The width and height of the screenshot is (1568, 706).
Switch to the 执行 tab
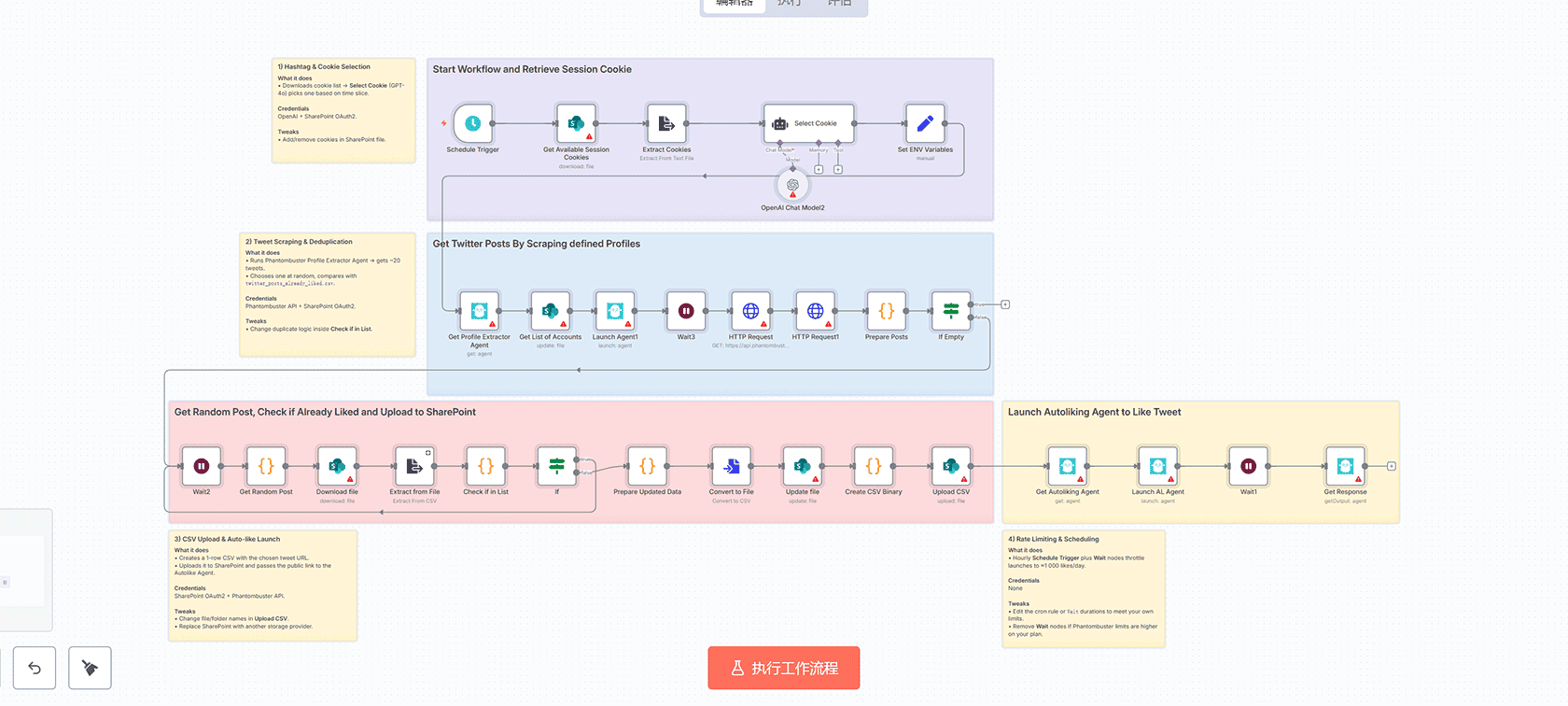coord(790,4)
